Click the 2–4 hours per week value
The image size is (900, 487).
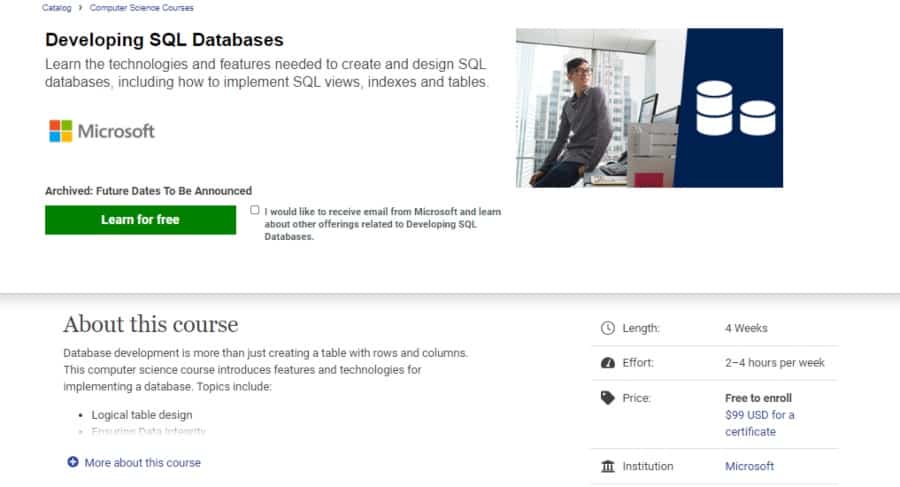click(x=774, y=363)
